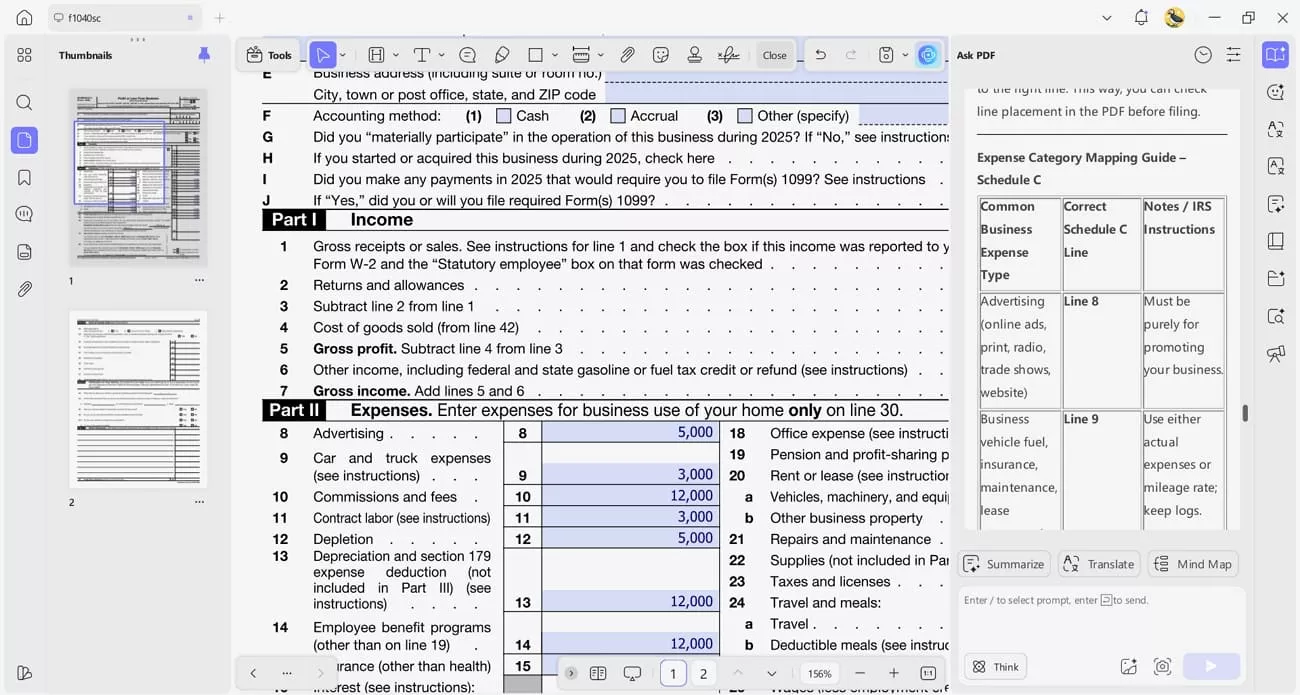Click the screenshot capture icon in chat box
This screenshot has height=695, width=1300.
click(1162, 666)
